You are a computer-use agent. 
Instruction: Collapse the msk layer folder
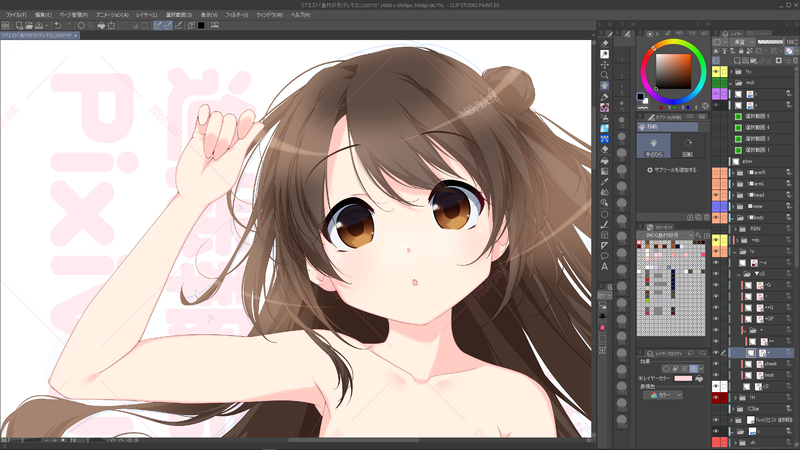[x=731, y=83]
